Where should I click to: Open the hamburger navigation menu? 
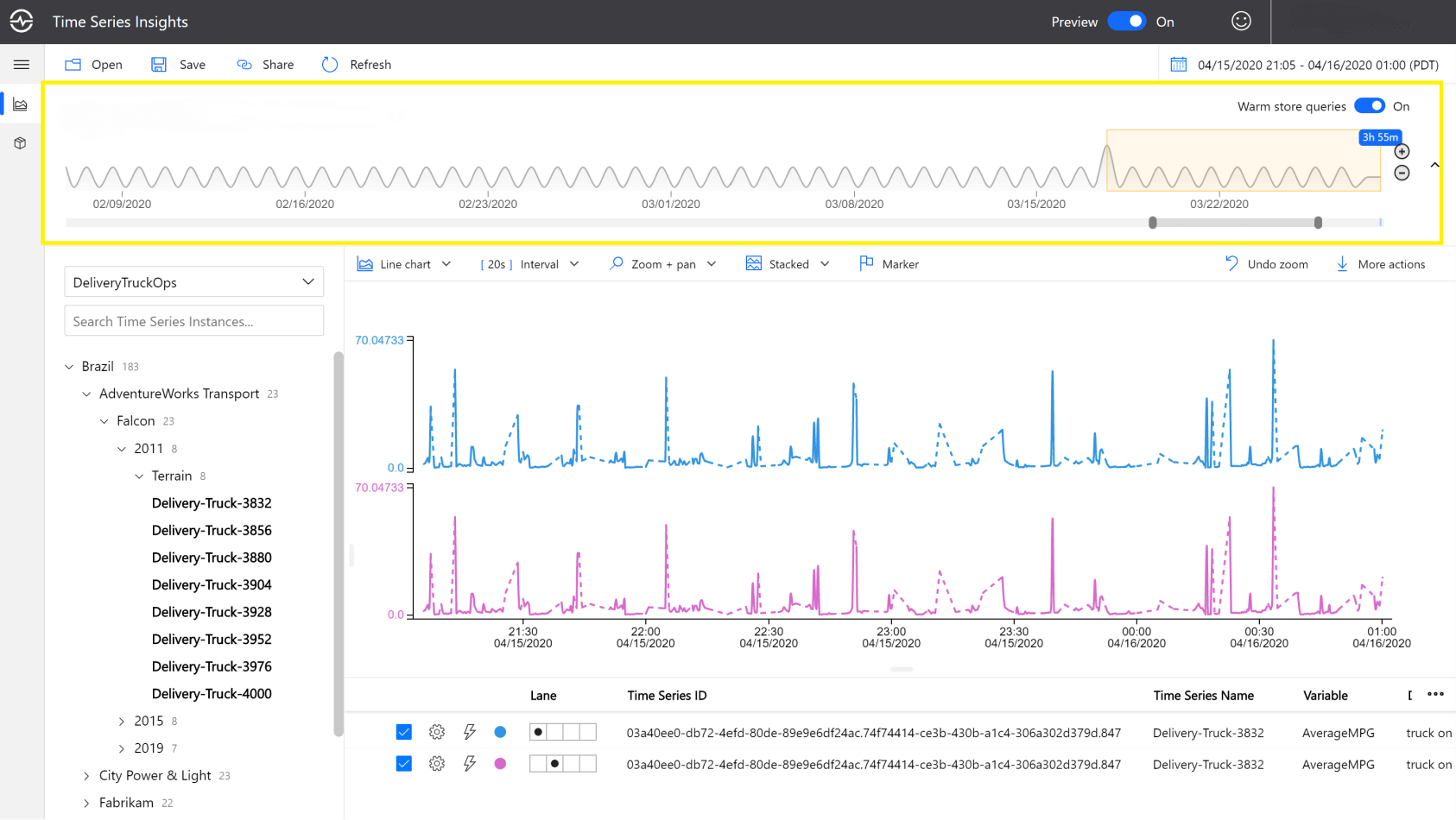[x=22, y=65]
